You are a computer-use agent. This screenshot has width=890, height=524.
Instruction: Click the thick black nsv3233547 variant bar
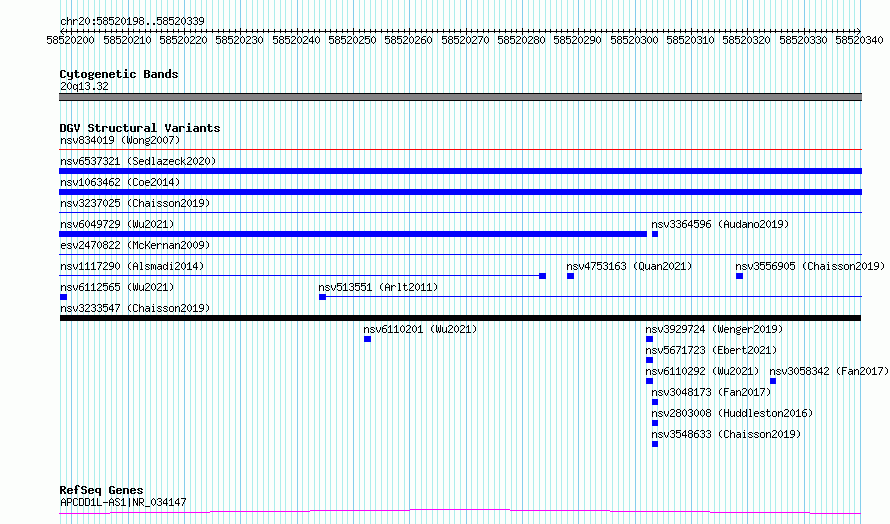pos(460,318)
